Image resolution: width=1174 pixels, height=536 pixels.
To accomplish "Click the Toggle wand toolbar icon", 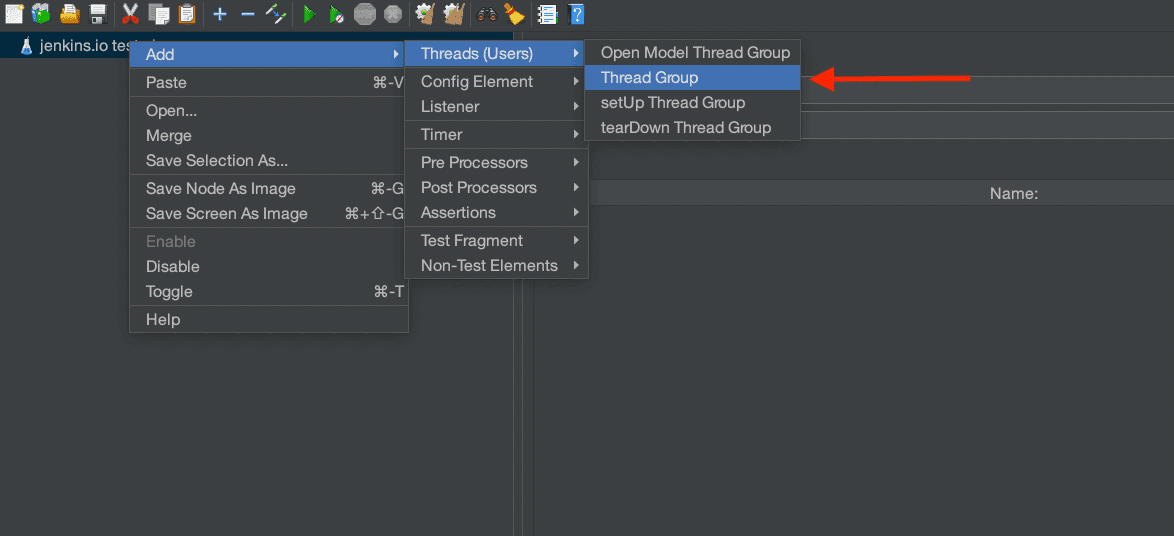I will (x=276, y=14).
